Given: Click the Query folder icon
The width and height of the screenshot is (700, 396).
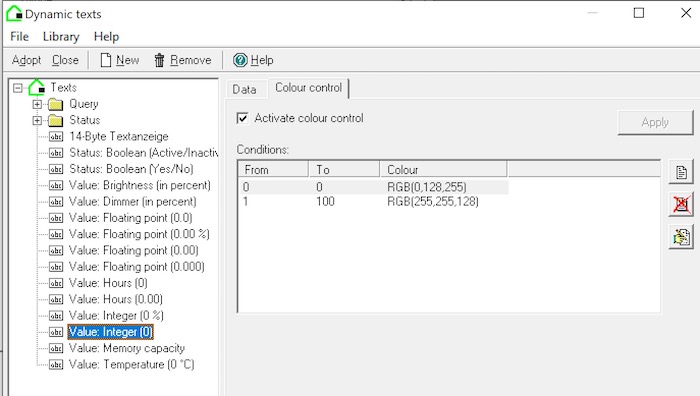Looking at the screenshot, I should tap(55, 104).
